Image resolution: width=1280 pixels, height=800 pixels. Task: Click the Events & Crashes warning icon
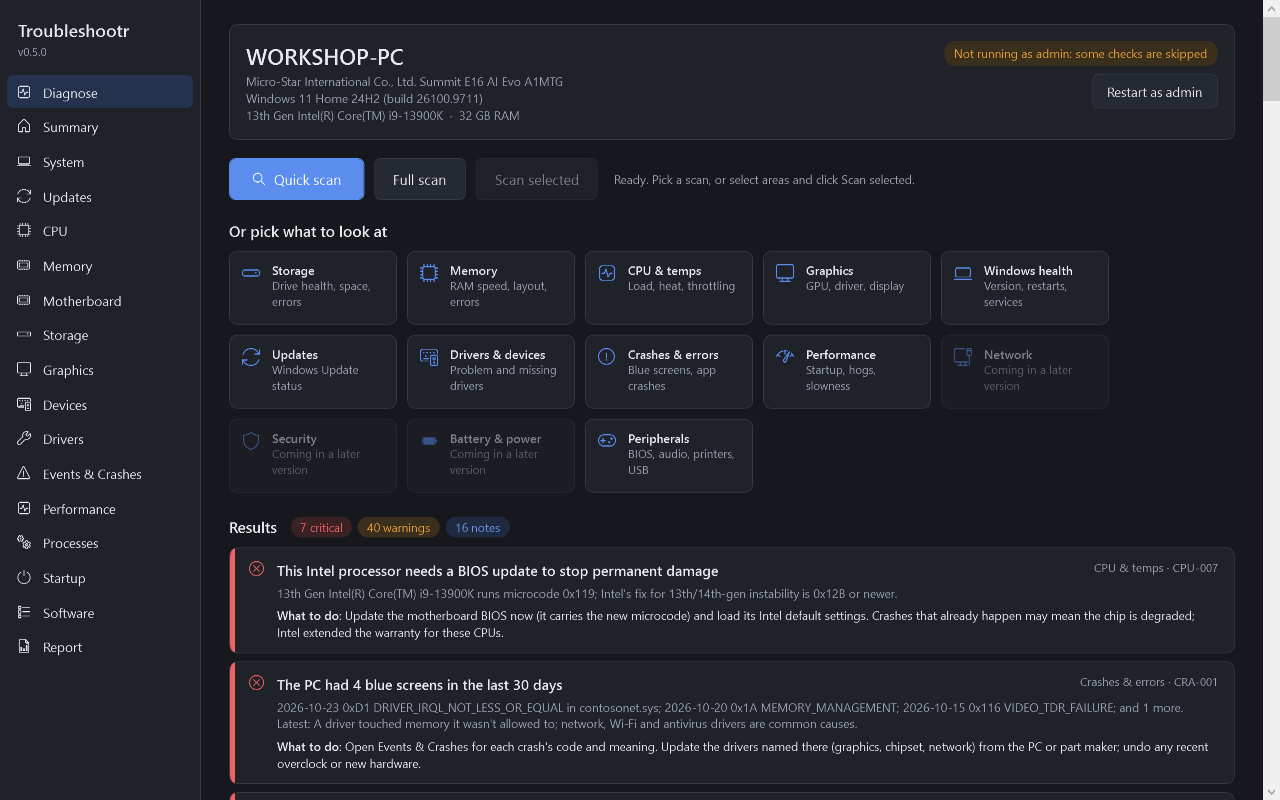(x=24, y=474)
